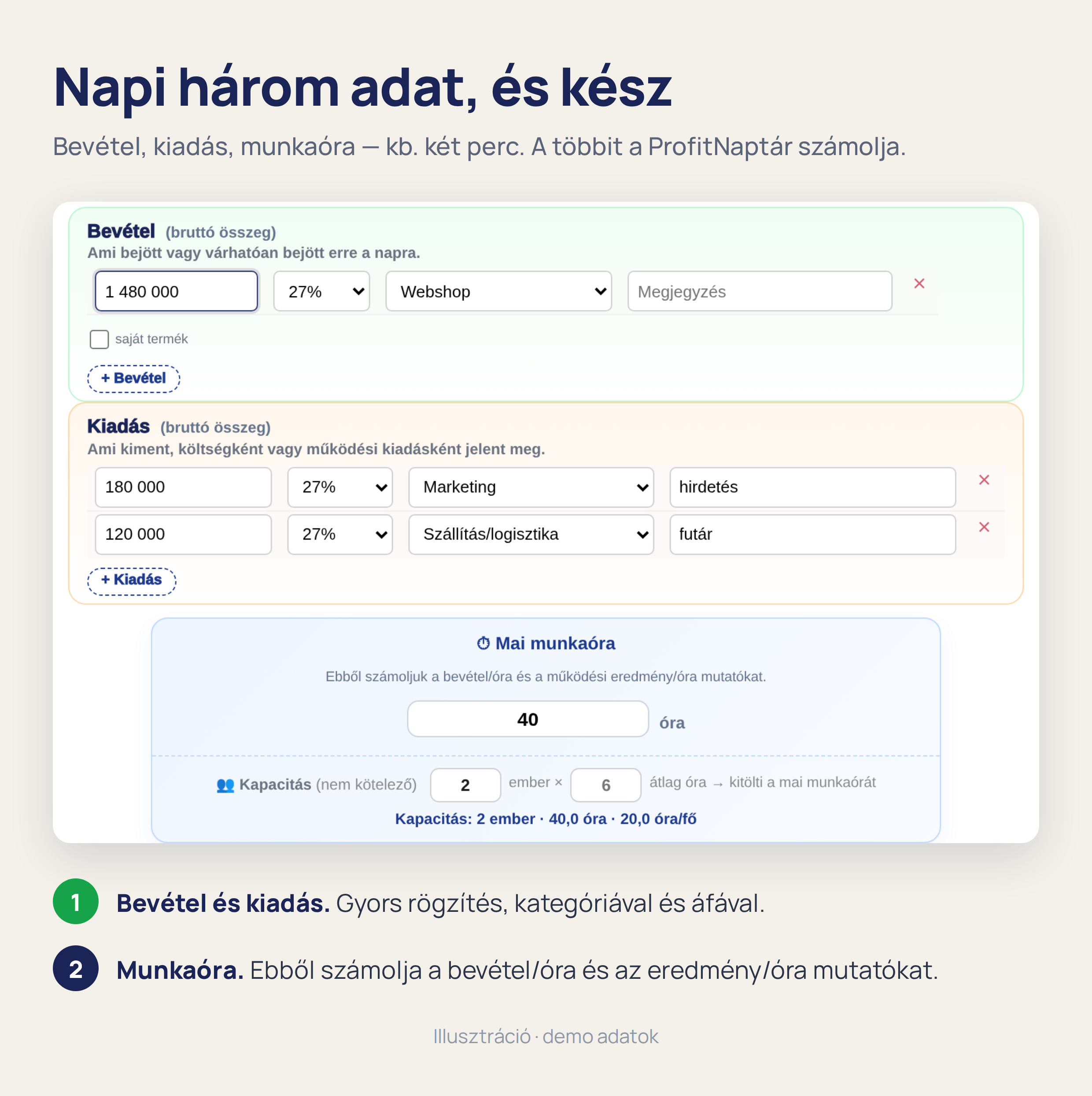
Task: Click '(bruttó összeg)' next to Bevétel
Action: coord(221,233)
